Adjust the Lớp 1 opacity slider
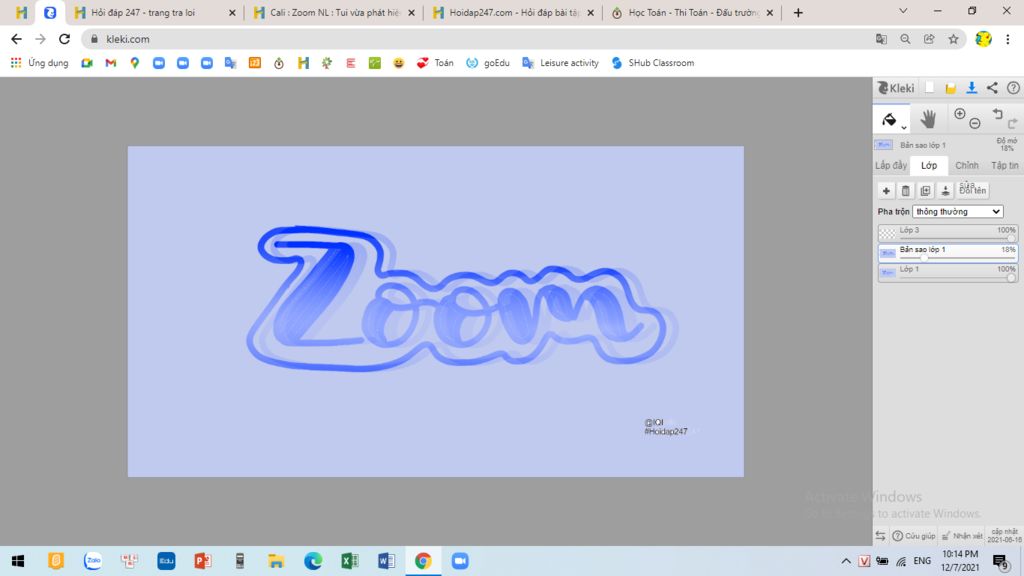The height and width of the screenshot is (576, 1024). [x=1011, y=278]
